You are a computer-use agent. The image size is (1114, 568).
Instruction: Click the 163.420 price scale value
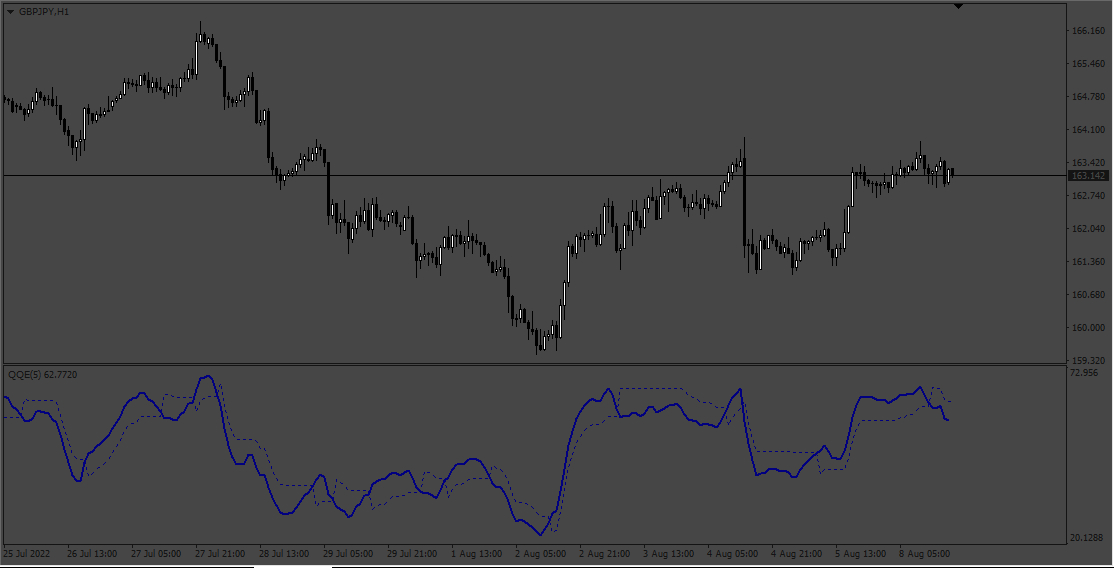[x=1087, y=163]
